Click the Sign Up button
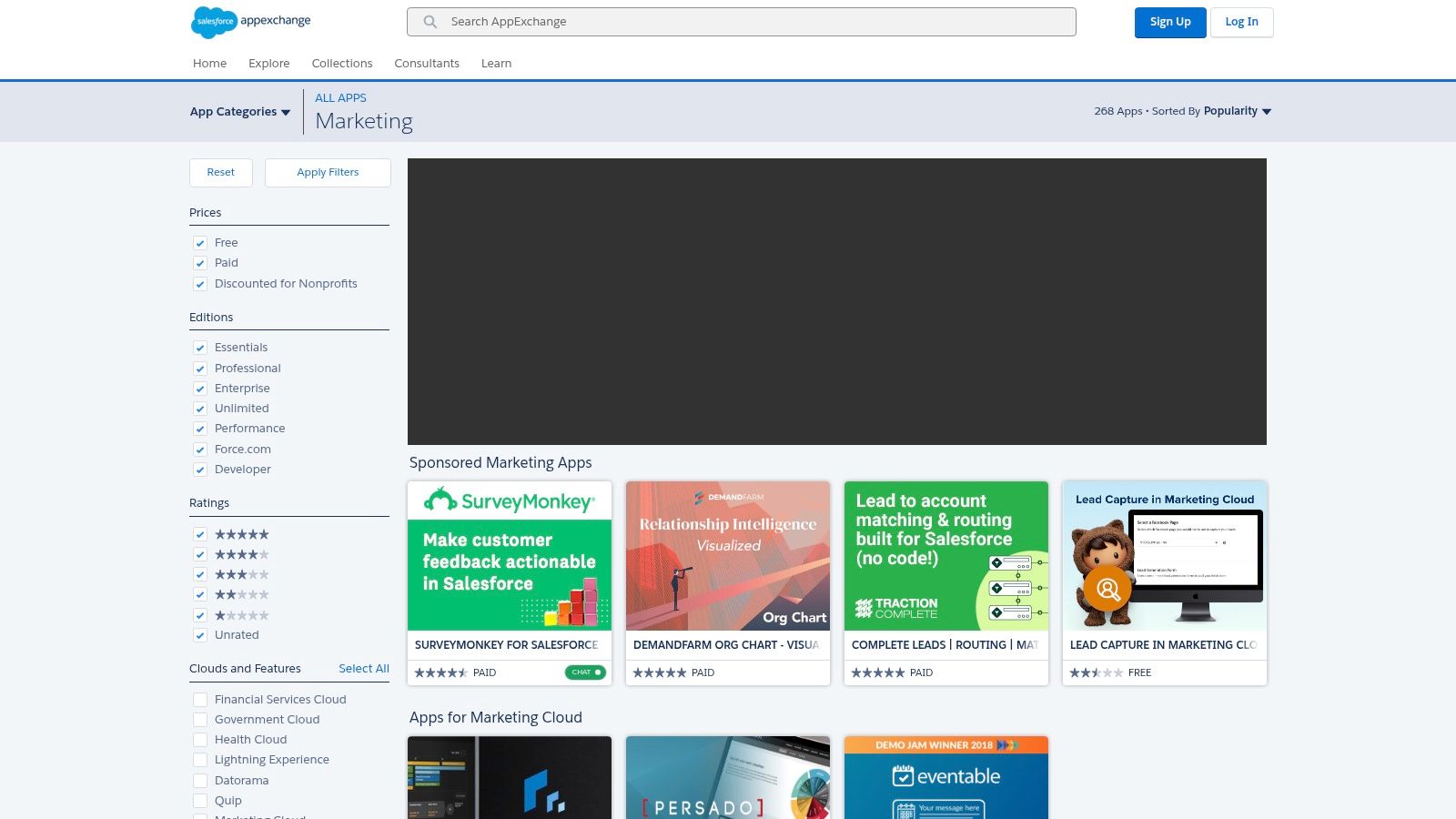The image size is (1456, 819). [x=1170, y=22]
